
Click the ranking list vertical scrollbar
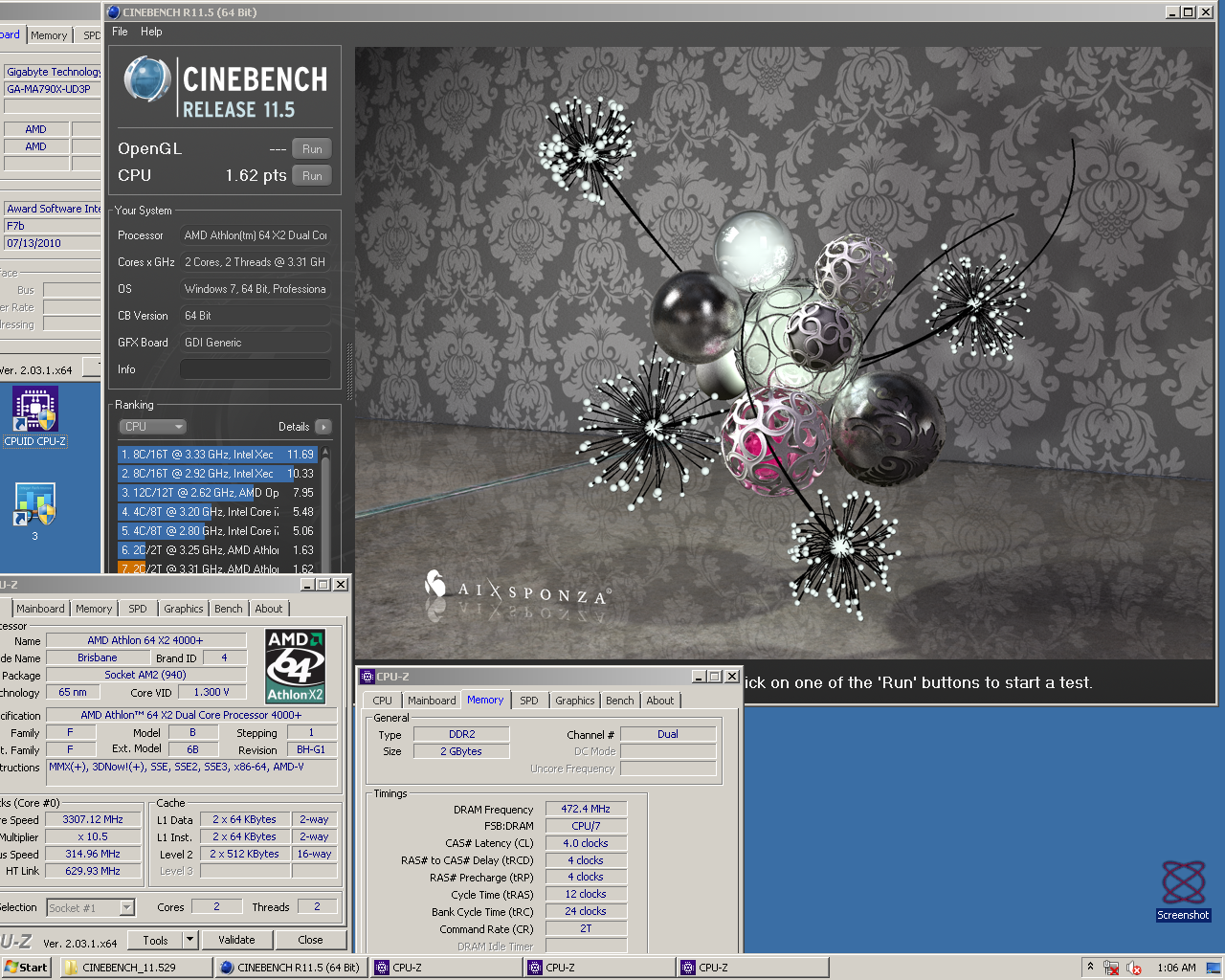[325, 509]
